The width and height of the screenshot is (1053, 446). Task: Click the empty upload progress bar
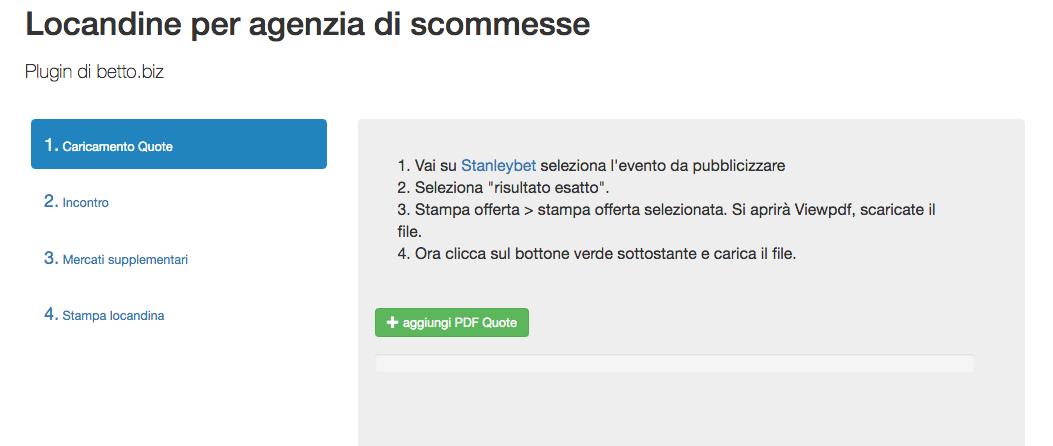[674, 363]
